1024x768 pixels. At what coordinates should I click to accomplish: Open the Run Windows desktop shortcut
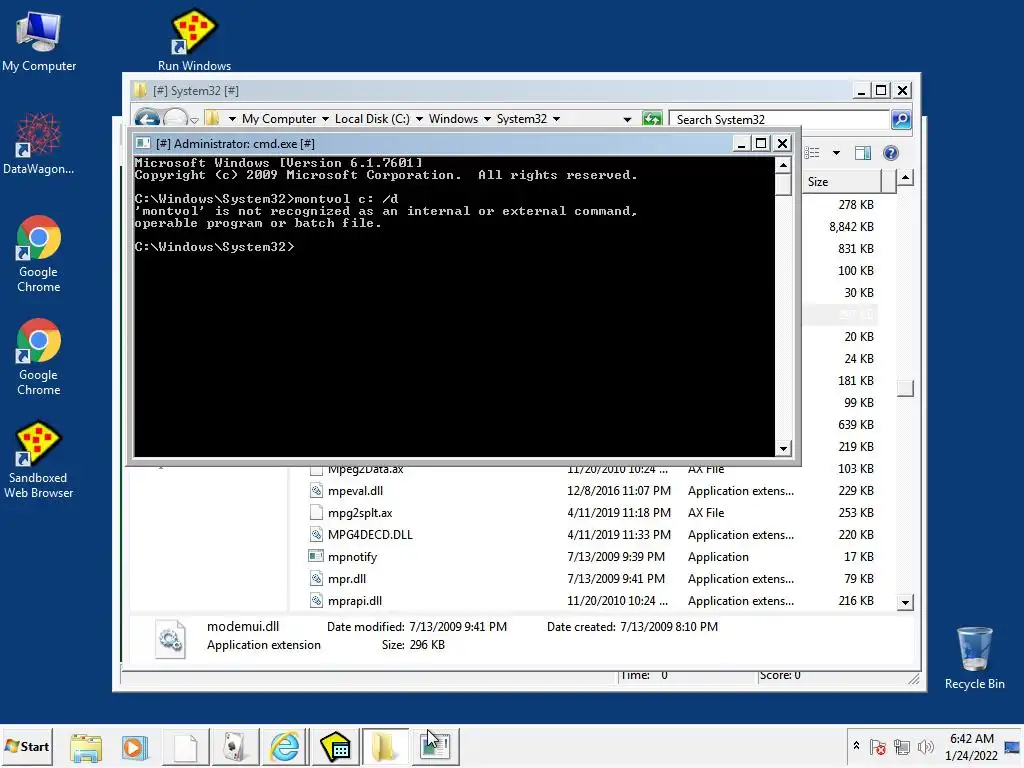(194, 40)
